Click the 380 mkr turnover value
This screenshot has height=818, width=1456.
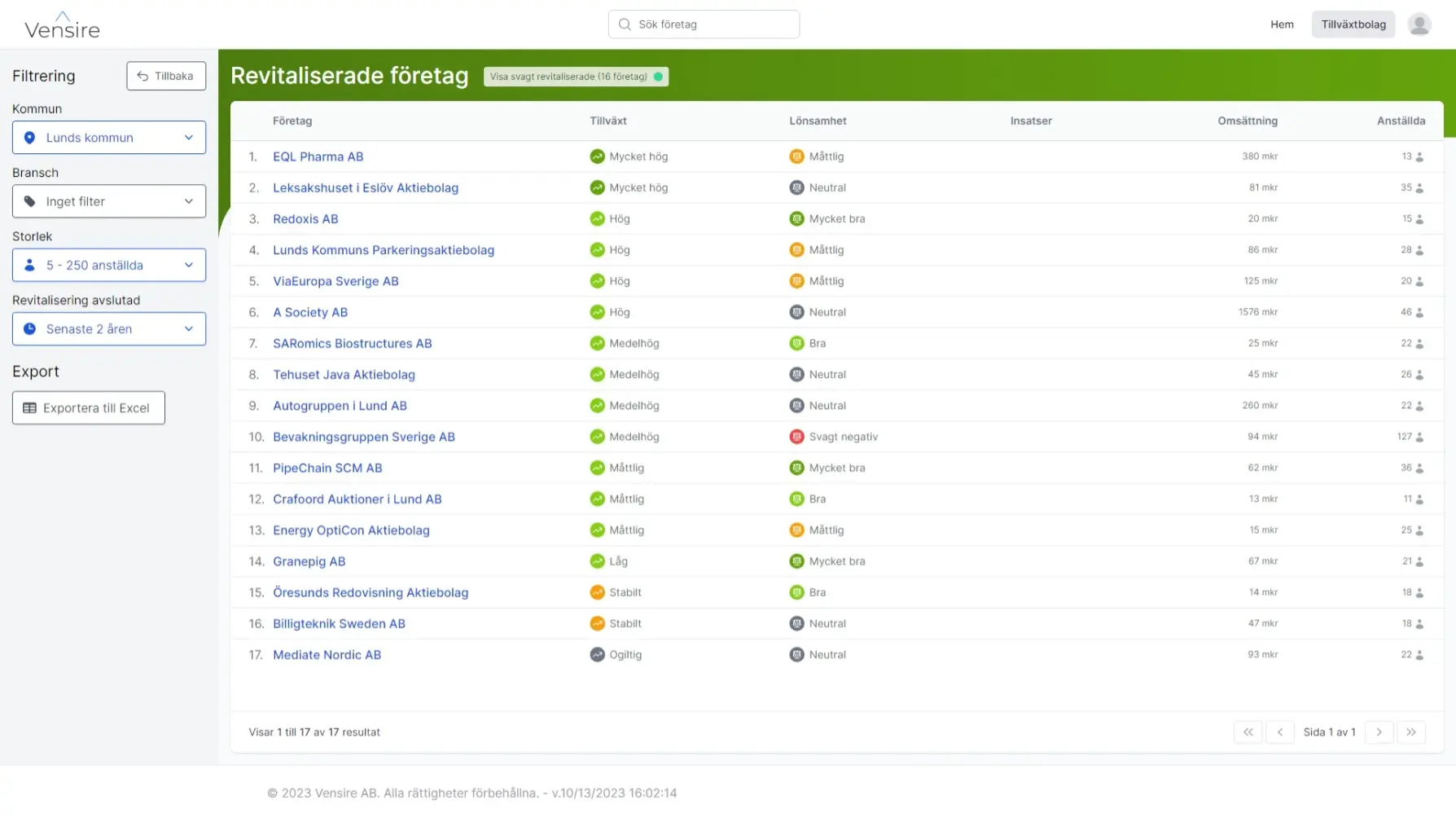(1260, 156)
